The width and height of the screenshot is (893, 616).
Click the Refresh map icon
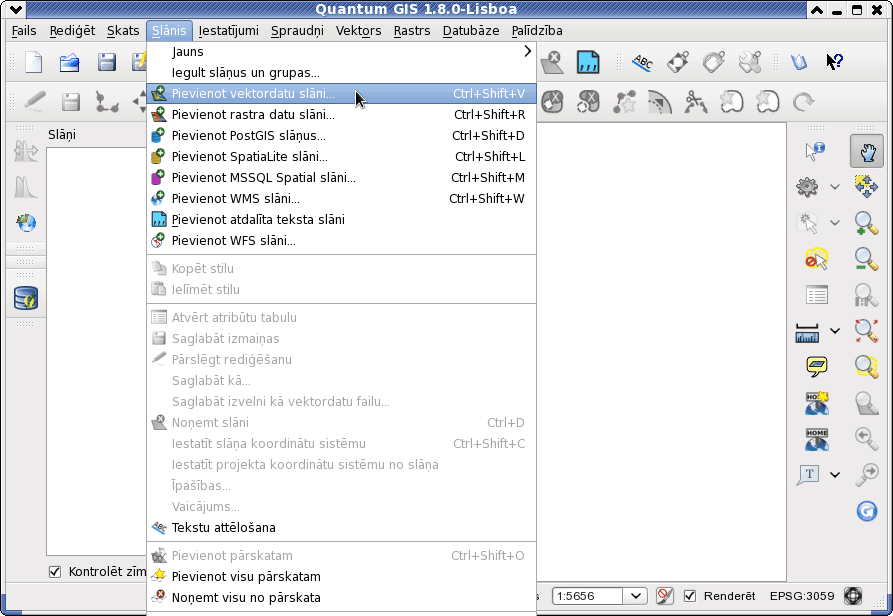(x=866, y=511)
